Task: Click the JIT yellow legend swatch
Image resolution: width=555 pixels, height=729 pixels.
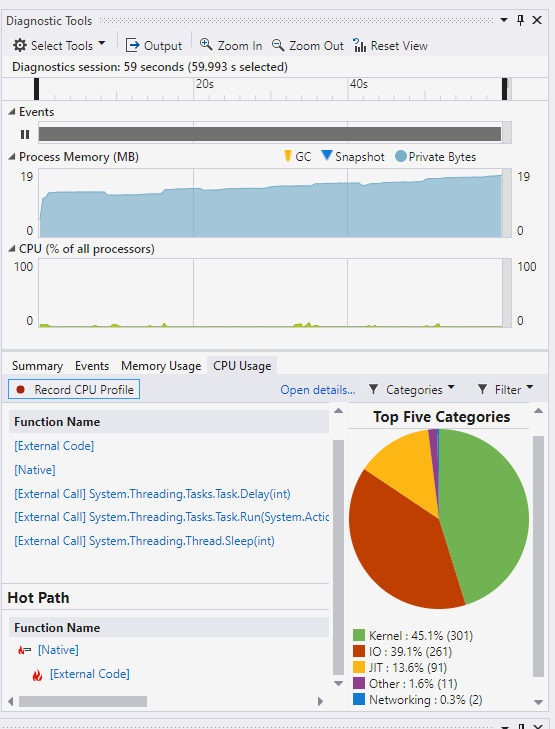Action: [x=359, y=667]
